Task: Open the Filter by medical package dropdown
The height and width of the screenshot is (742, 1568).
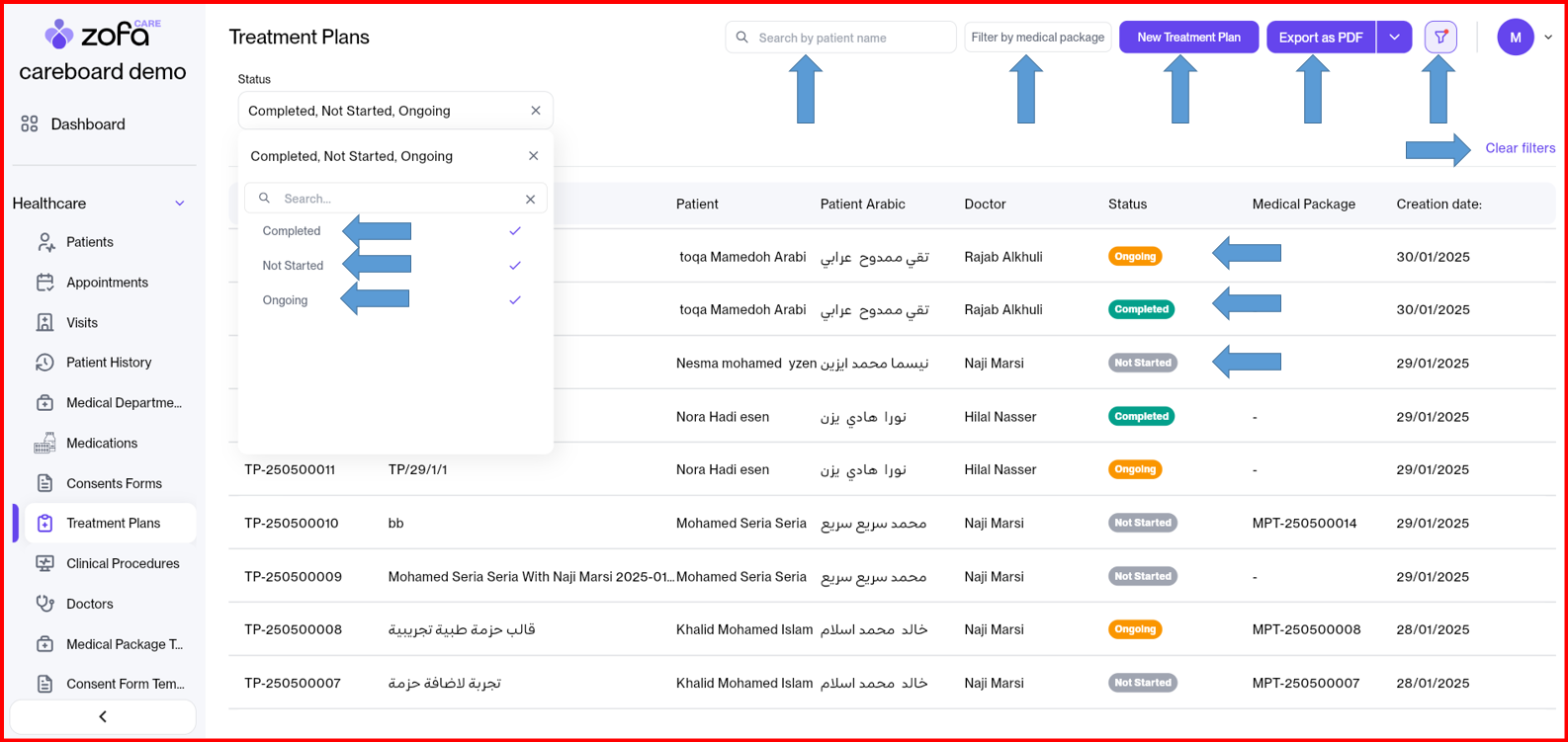Action: pyautogui.click(x=1037, y=38)
